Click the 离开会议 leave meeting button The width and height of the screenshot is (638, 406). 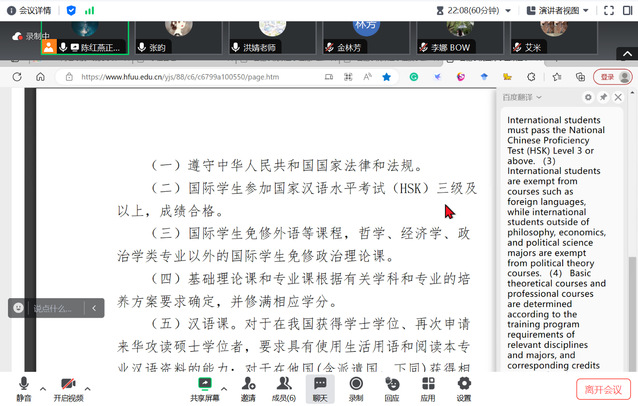[x=603, y=389]
